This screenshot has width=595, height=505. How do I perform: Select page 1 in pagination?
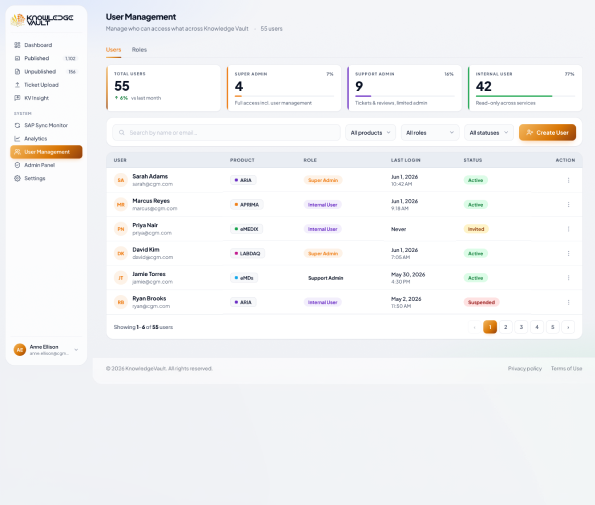[x=490, y=327]
